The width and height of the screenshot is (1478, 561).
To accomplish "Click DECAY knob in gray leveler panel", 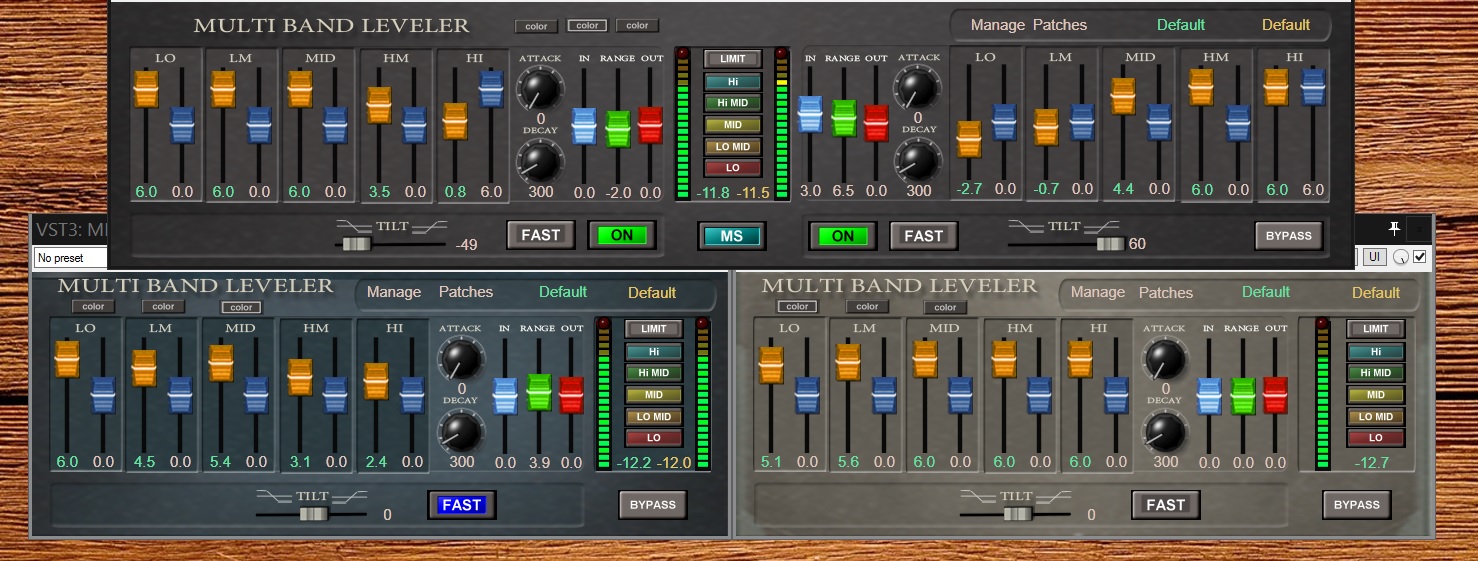I will [x=1165, y=431].
